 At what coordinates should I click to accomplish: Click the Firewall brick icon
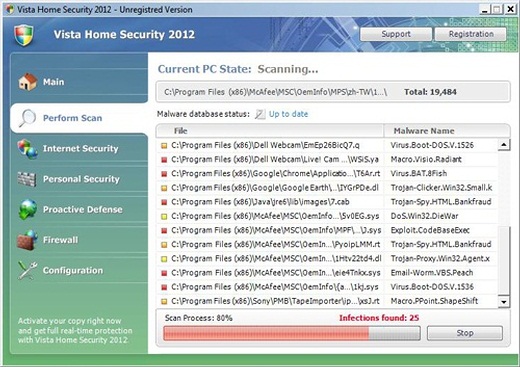pyautogui.click(x=27, y=240)
